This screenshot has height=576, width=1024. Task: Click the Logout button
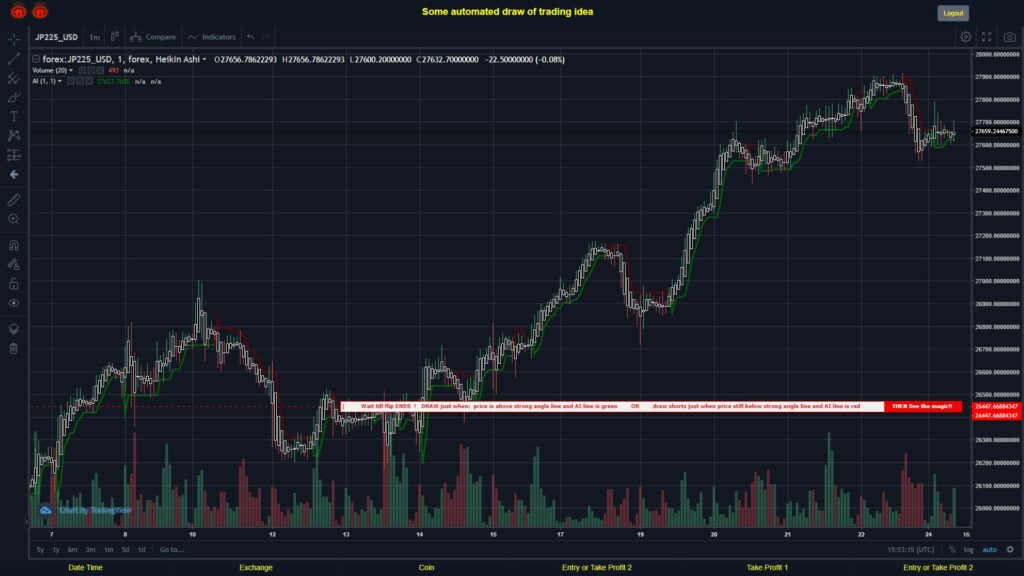[953, 13]
